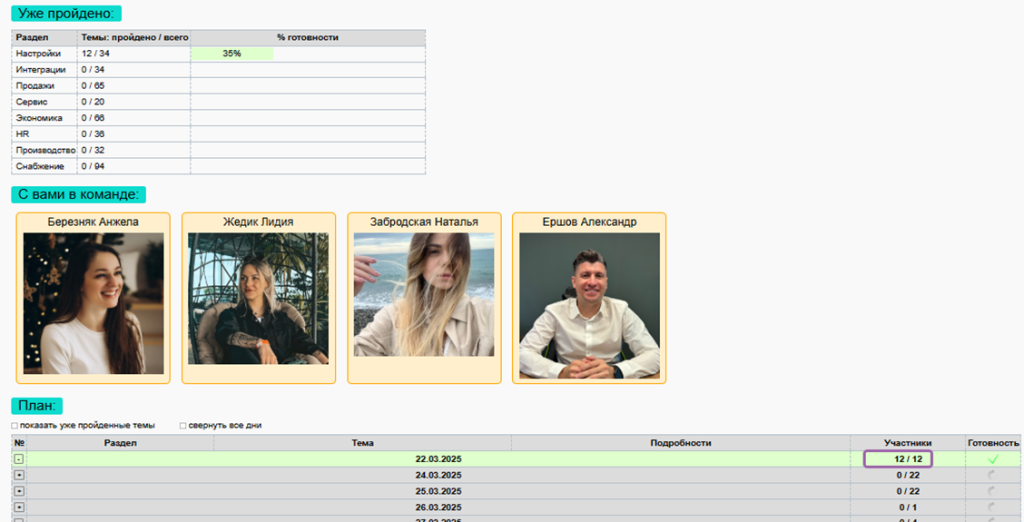Expand the 24.03.2025 day row
Viewport: 1024px width, 522px height.
pyautogui.click(x=19, y=475)
